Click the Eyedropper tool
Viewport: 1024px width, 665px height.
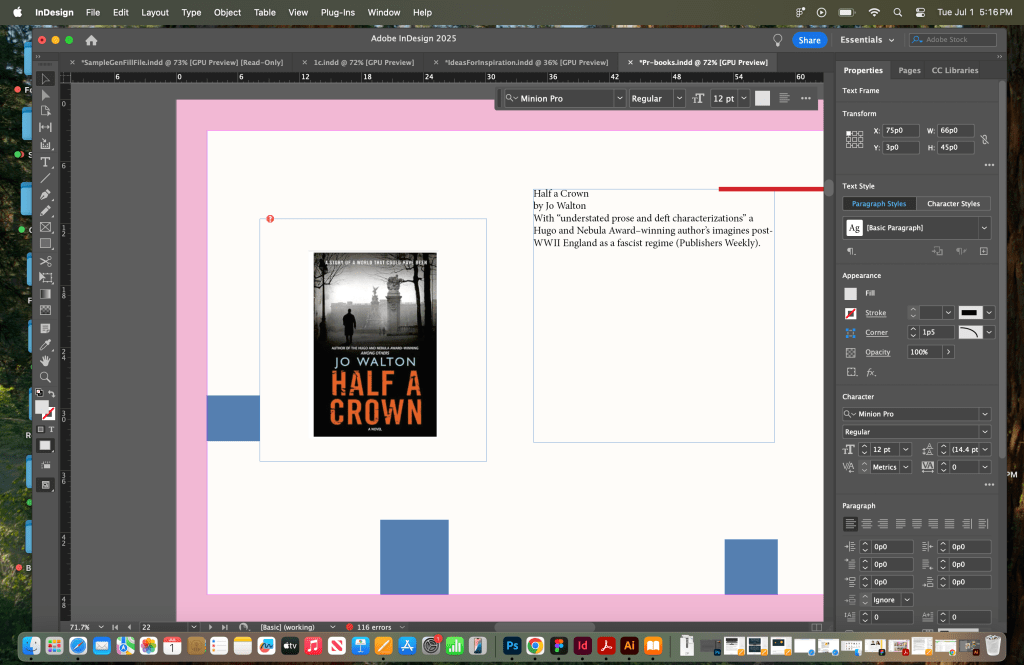(x=45, y=344)
